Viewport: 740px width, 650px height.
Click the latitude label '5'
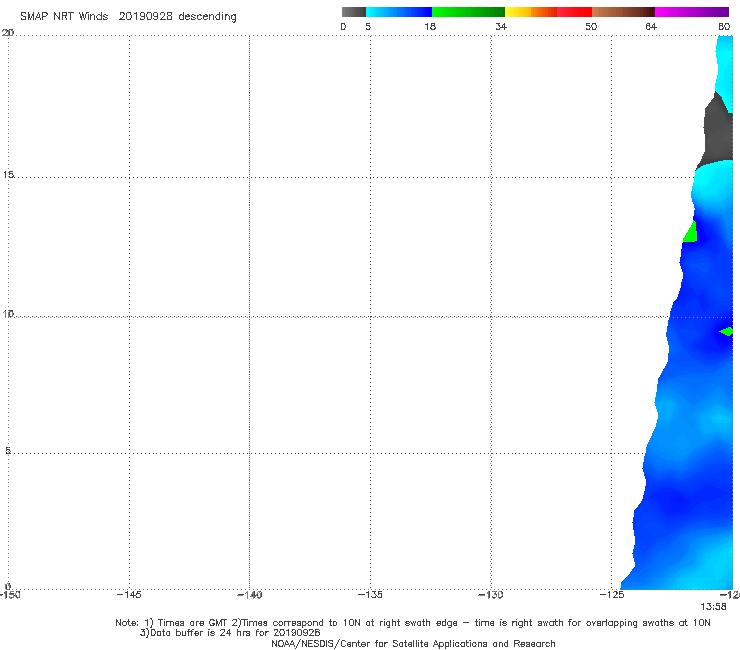click(8, 451)
